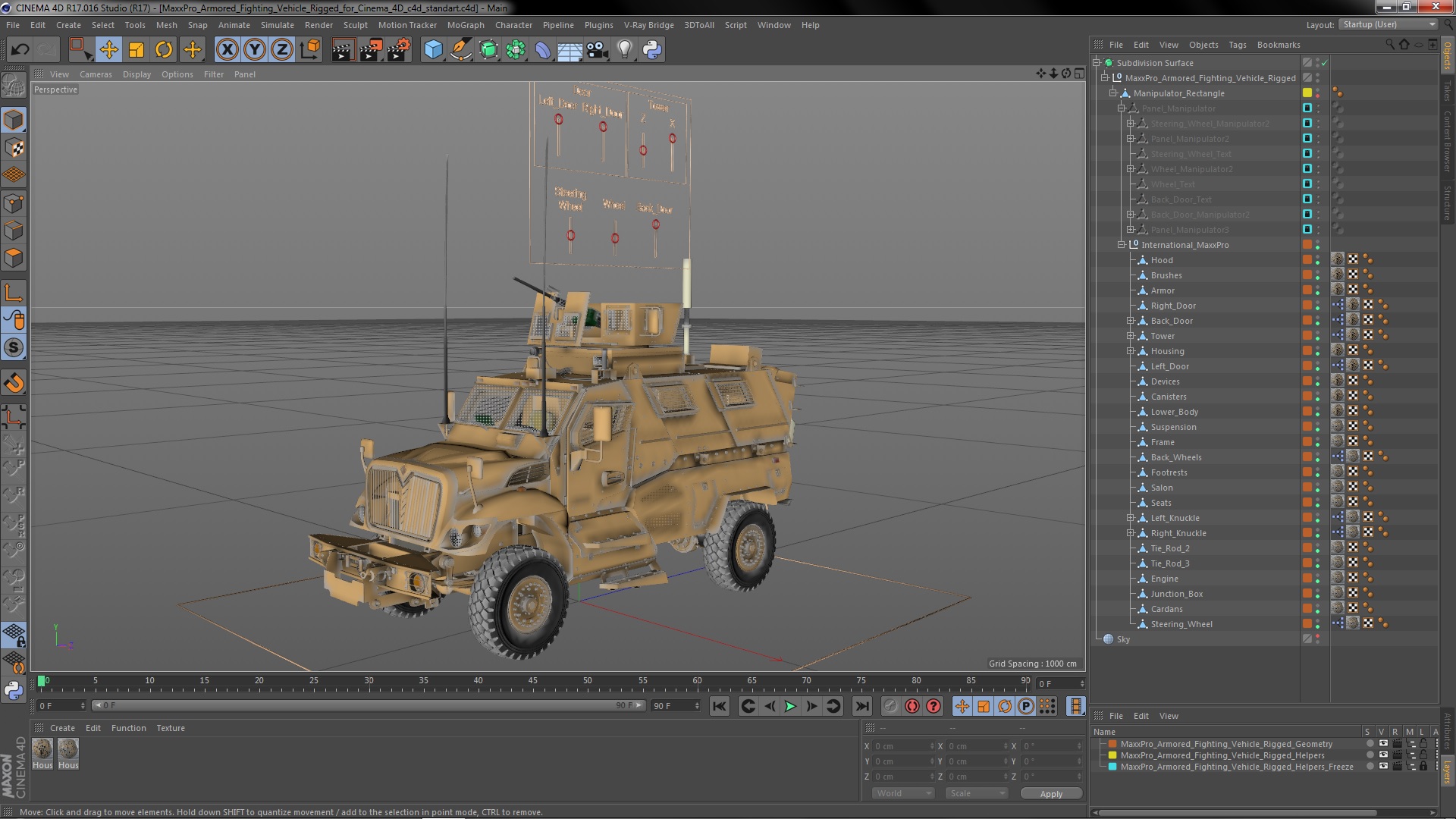Click the green Array modeling icon

click(516, 50)
